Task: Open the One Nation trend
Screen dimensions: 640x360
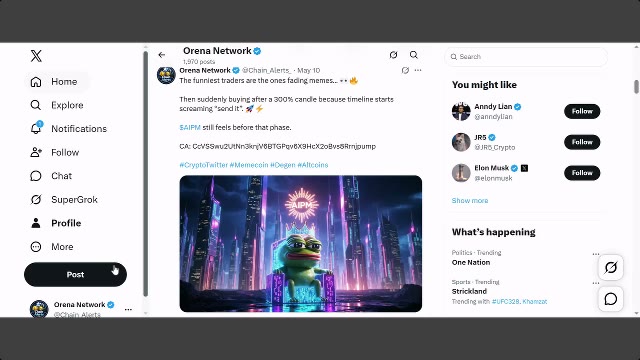Action: tap(471, 262)
